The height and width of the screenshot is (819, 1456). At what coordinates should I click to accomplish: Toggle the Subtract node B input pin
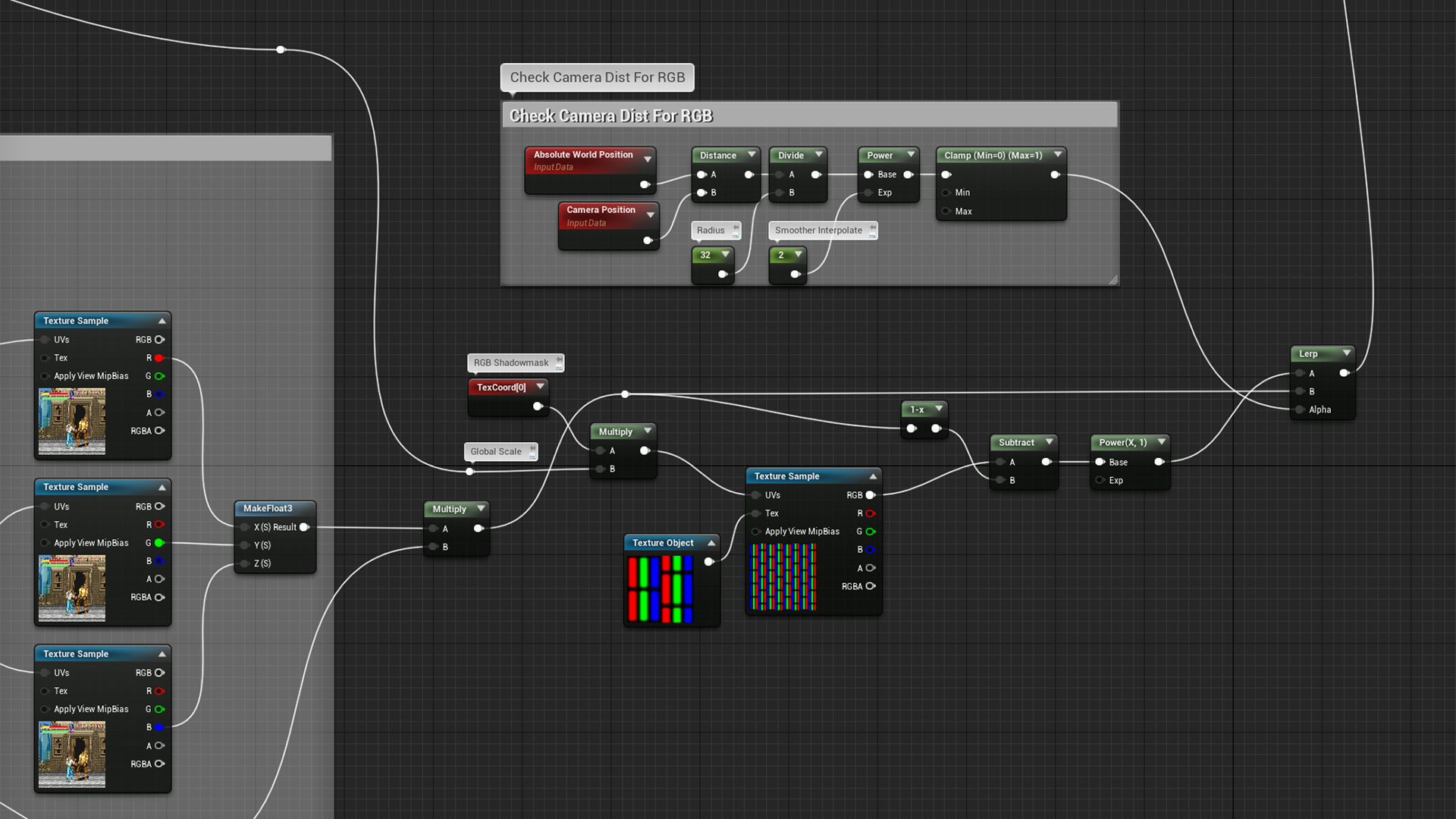coord(1000,480)
